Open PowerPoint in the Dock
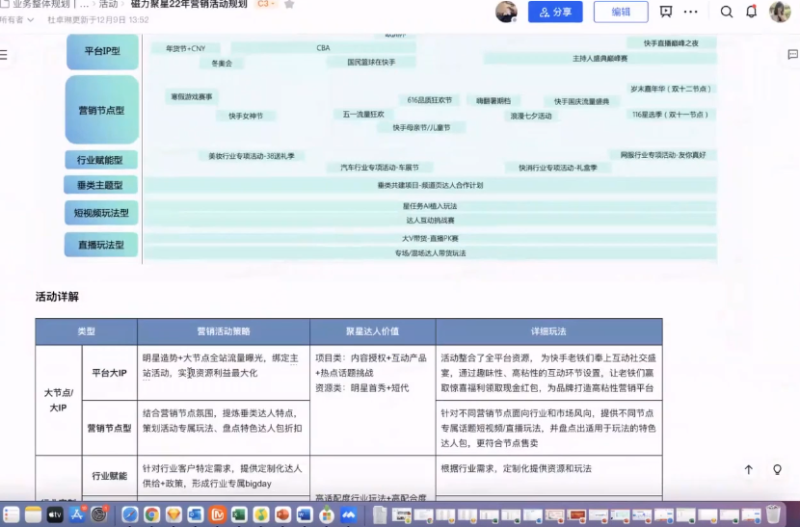Image resolution: width=800 pixels, height=527 pixels. pos(283,515)
